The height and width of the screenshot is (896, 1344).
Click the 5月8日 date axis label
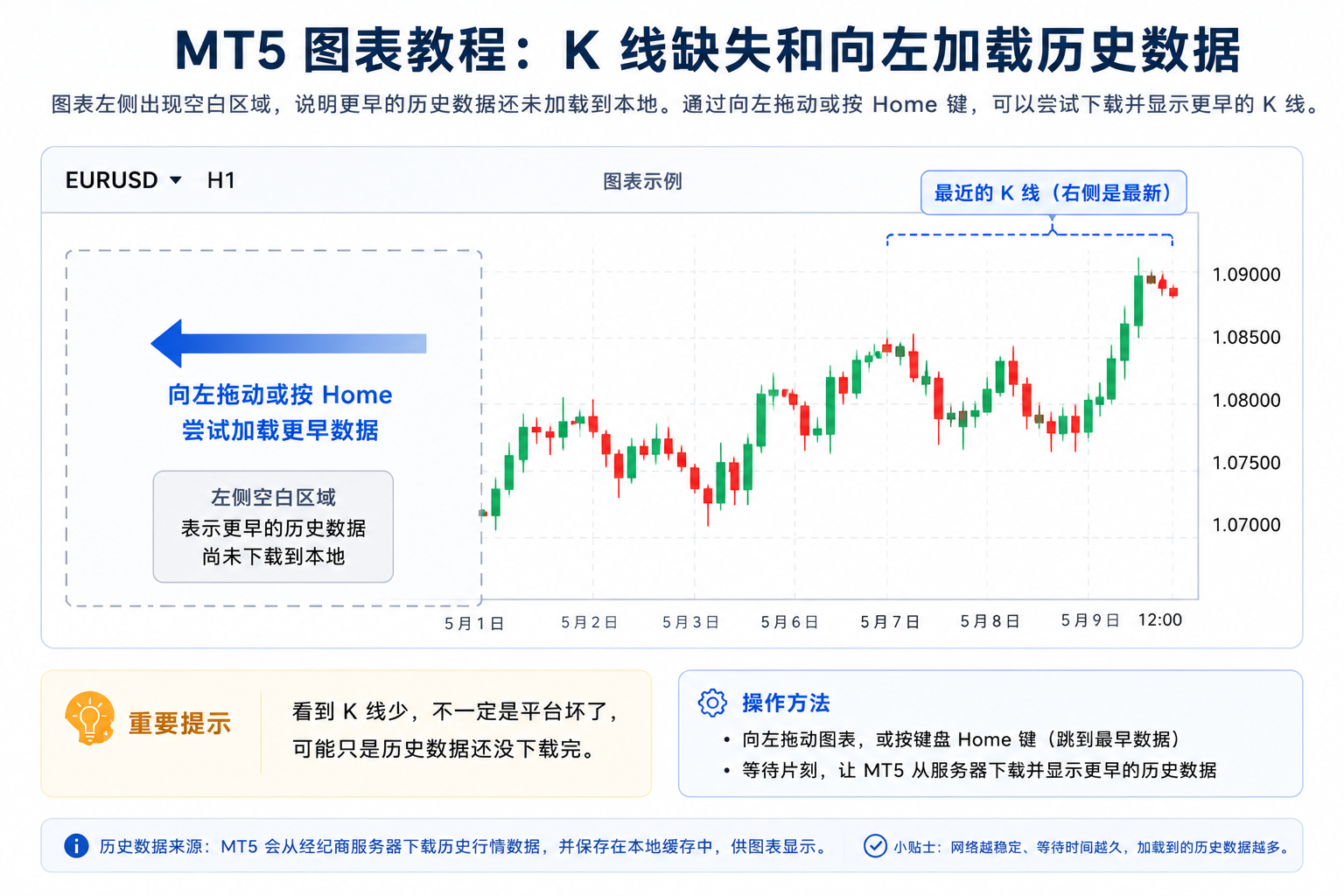(x=990, y=621)
